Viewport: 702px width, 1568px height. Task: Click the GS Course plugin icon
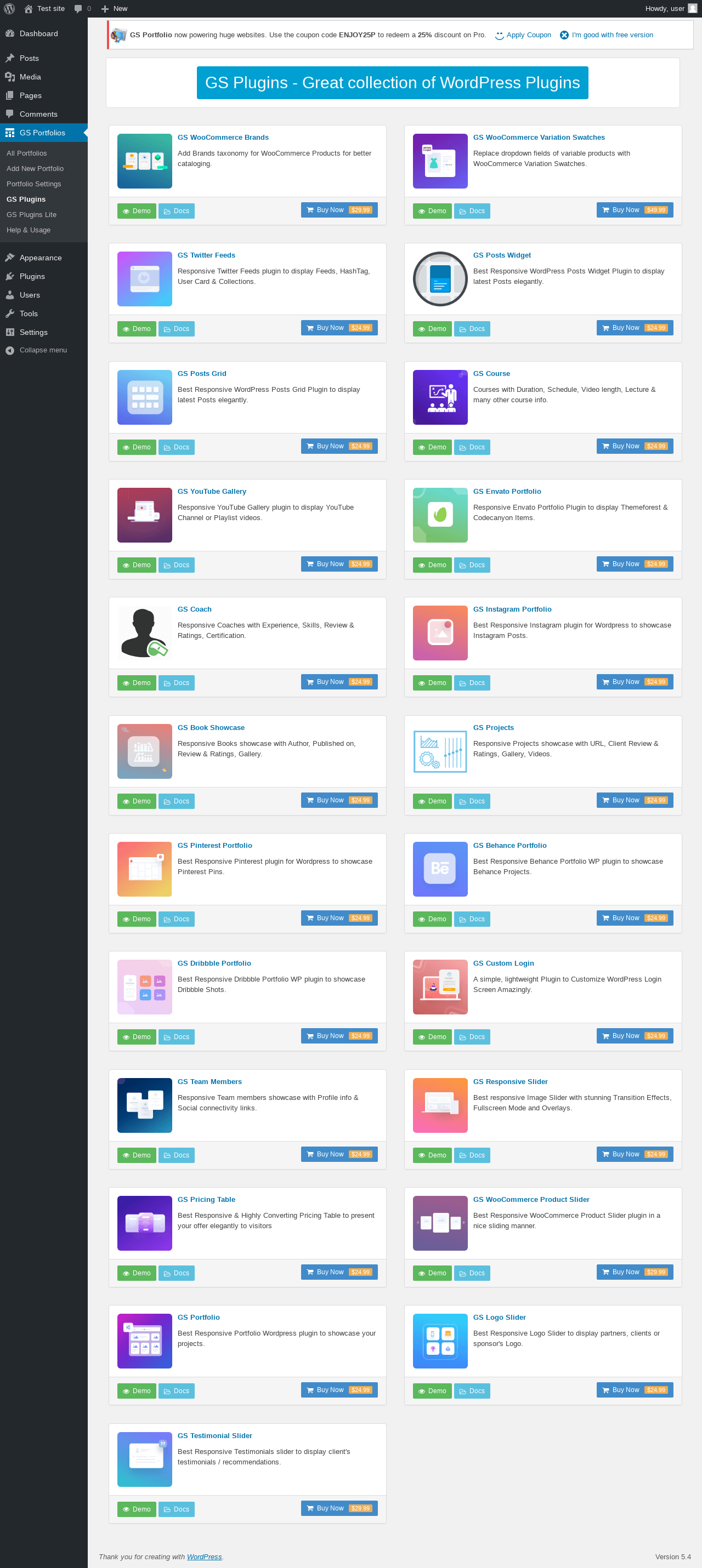pyautogui.click(x=440, y=397)
